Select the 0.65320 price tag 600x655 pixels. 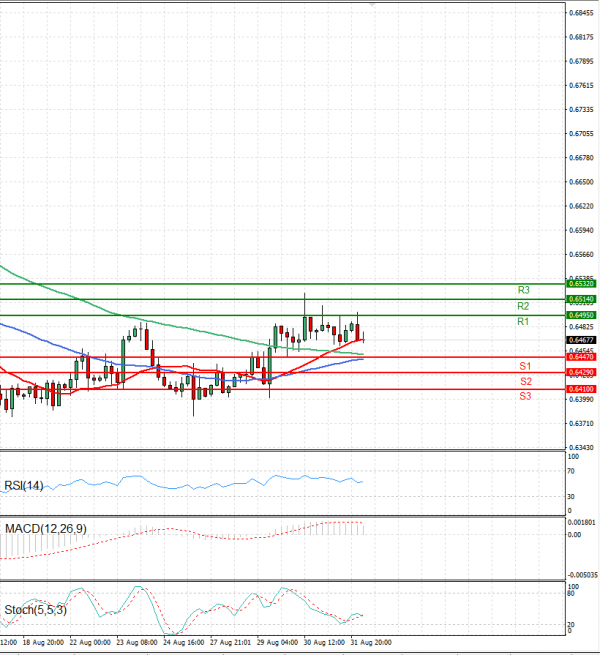[x=581, y=284]
